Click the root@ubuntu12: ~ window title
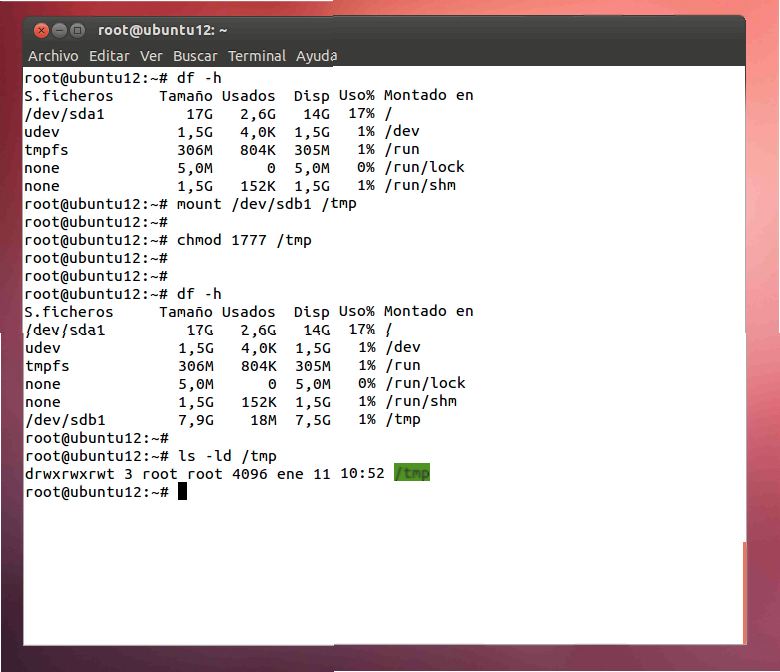The height and width of the screenshot is (672, 780). (x=163, y=31)
